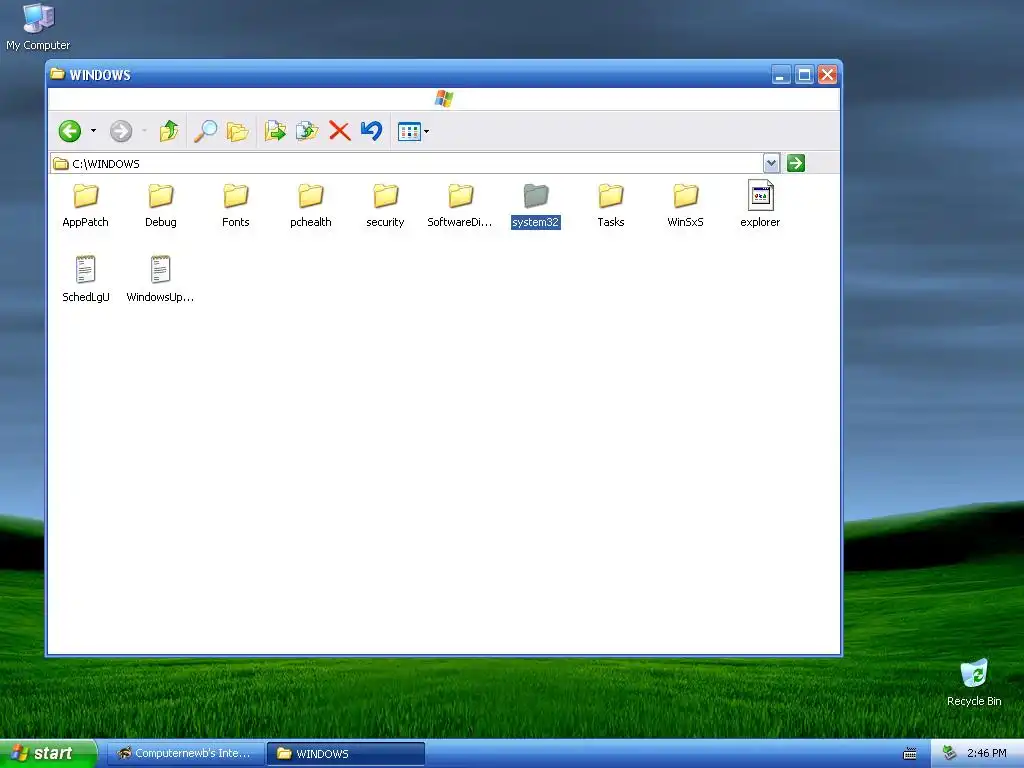Click the Windows flag logo in the window
The image size is (1024, 768).
coord(444,99)
